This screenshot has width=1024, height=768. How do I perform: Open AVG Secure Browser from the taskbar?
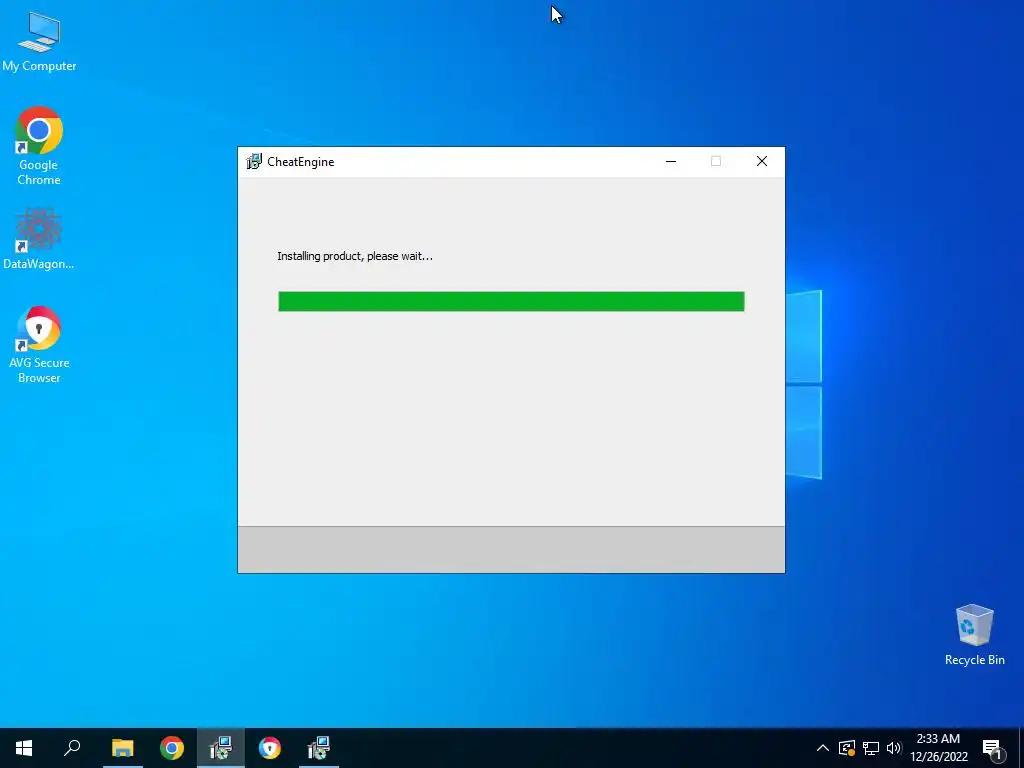tap(270, 748)
